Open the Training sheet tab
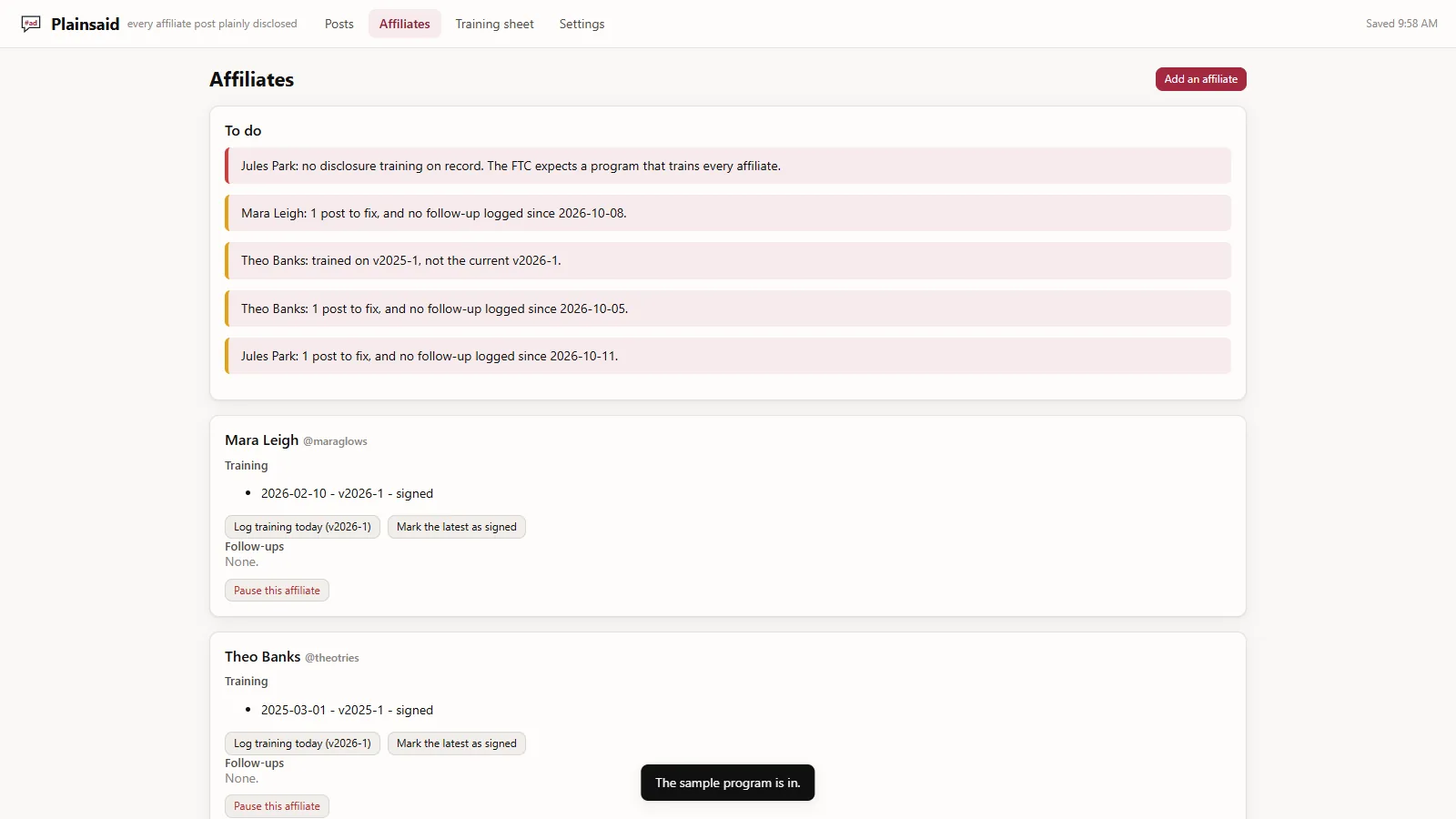 [495, 24]
